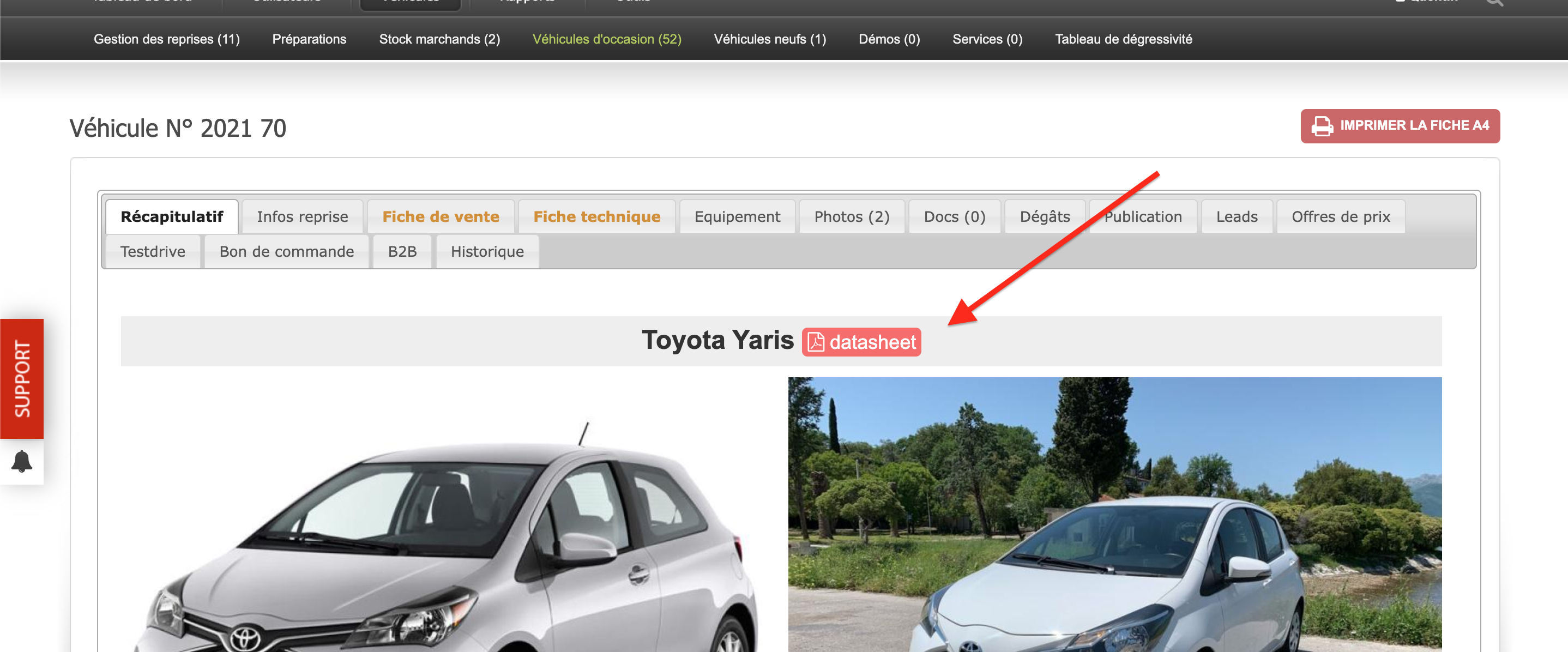
Task: Open Véhicules neufs (1)
Action: click(x=770, y=39)
